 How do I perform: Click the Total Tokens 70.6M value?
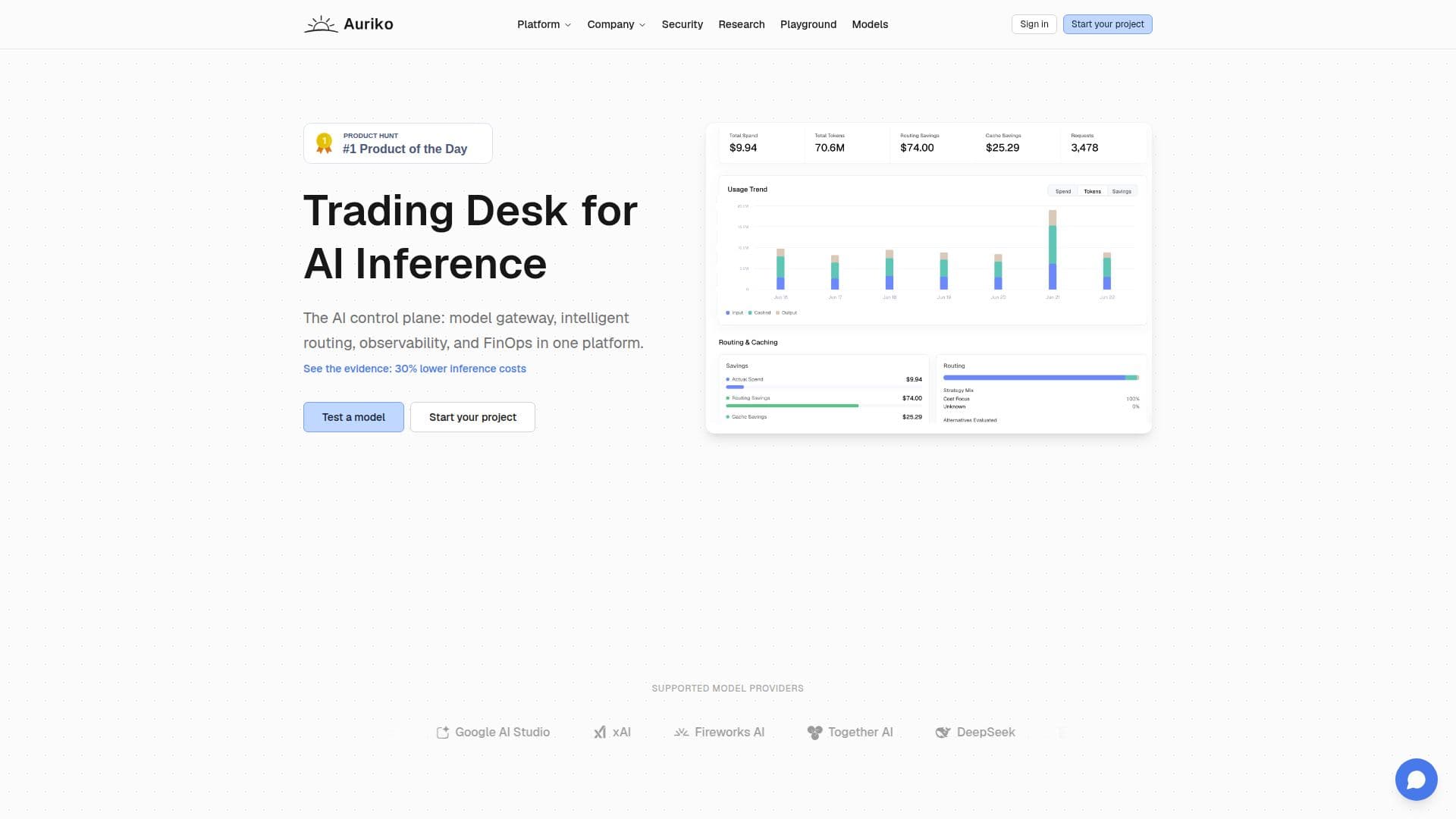pos(830,148)
